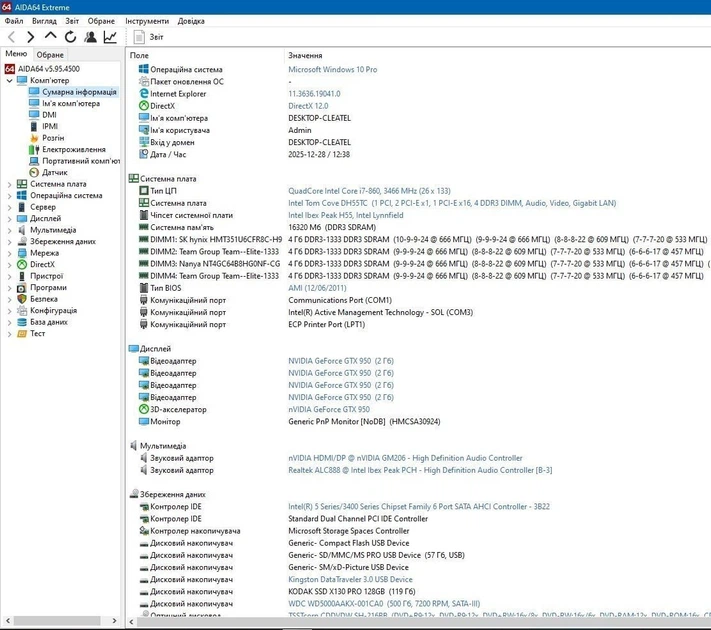Collapse the Комп'ютер tree node
The width and height of the screenshot is (711, 630).
point(10,81)
